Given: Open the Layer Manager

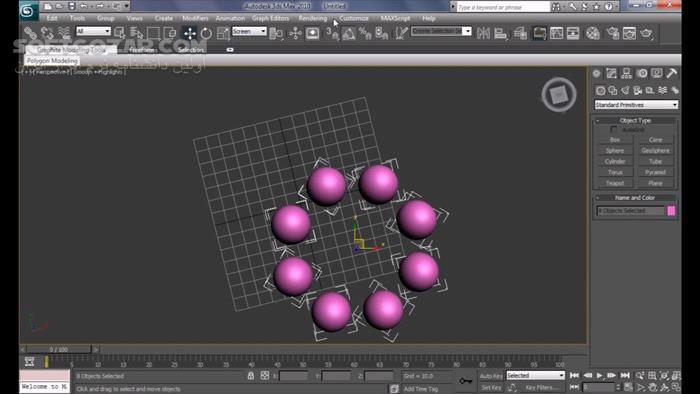Looking at the screenshot, I should pos(520,33).
